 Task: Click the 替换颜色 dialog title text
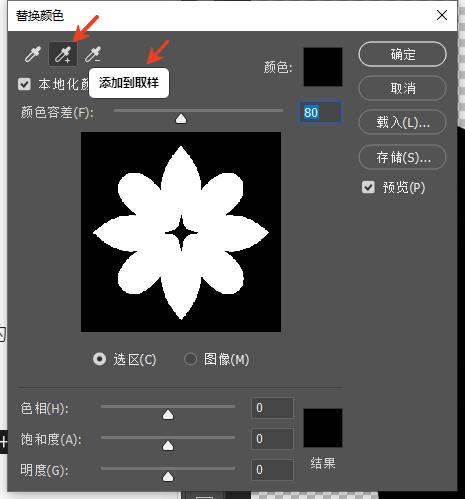click(40, 16)
